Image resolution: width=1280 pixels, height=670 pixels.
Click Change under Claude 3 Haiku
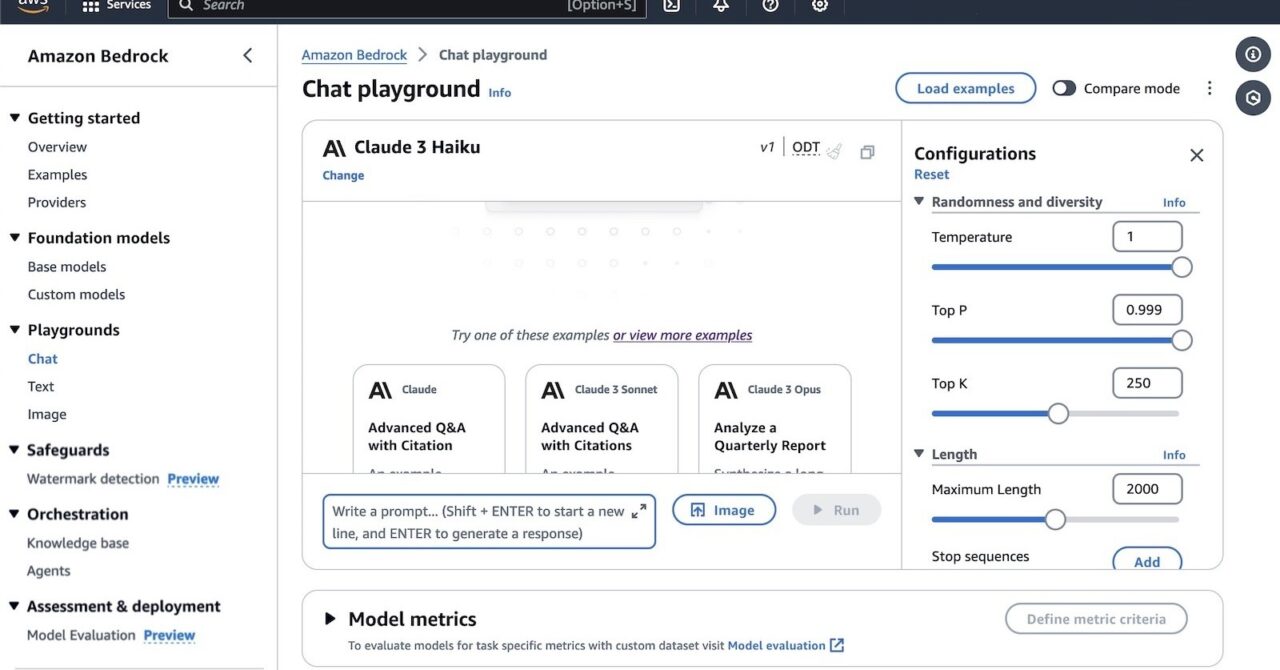[x=343, y=176]
